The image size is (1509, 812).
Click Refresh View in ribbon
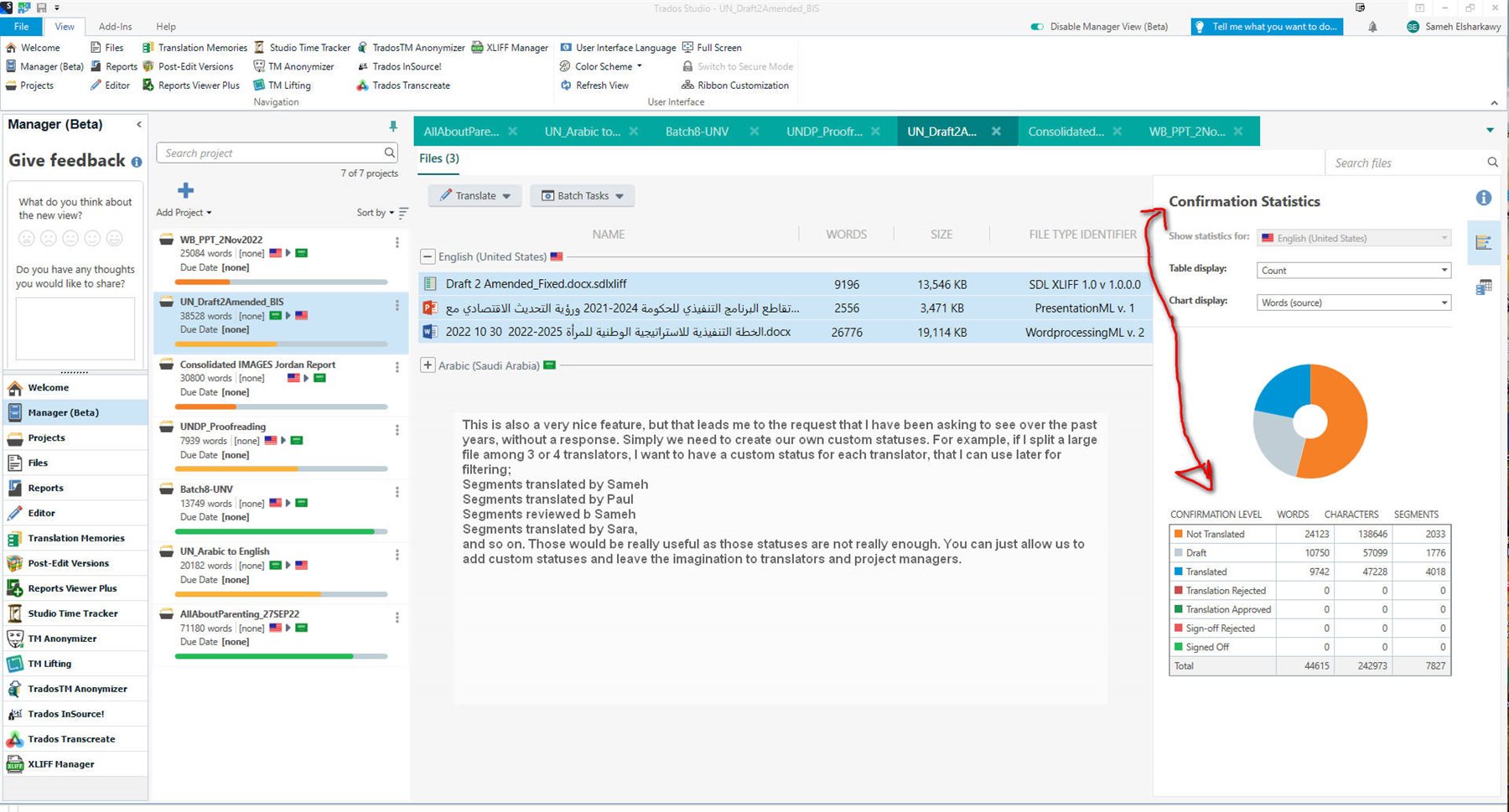[594, 85]
